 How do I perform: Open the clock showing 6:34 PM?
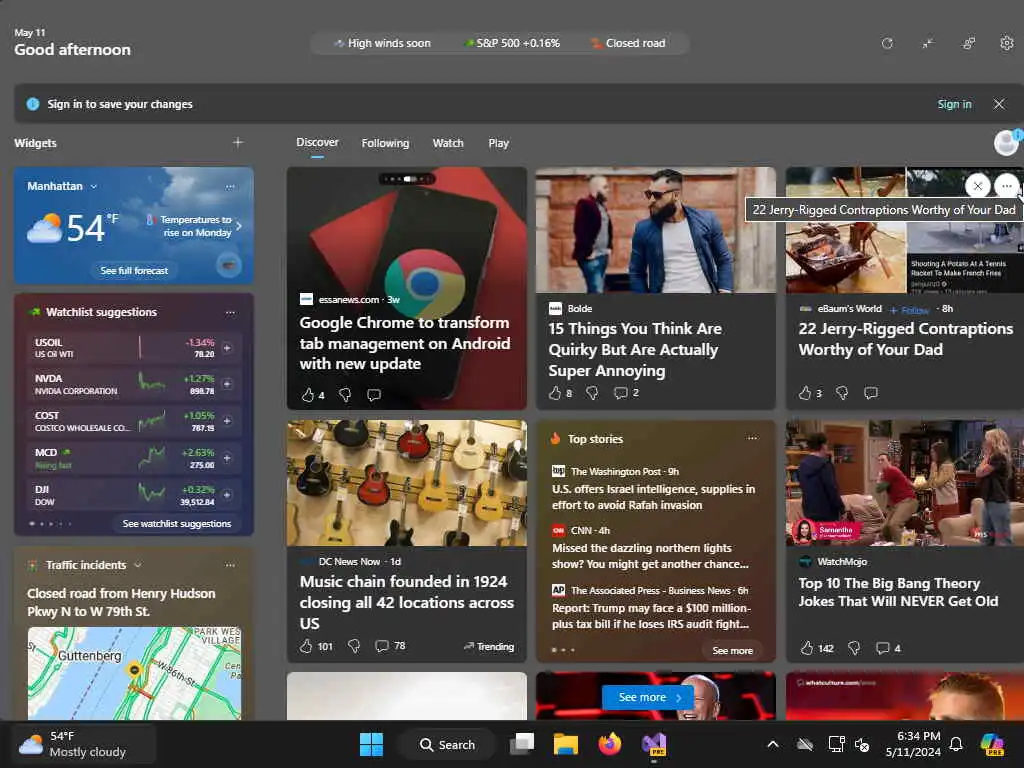913,744
